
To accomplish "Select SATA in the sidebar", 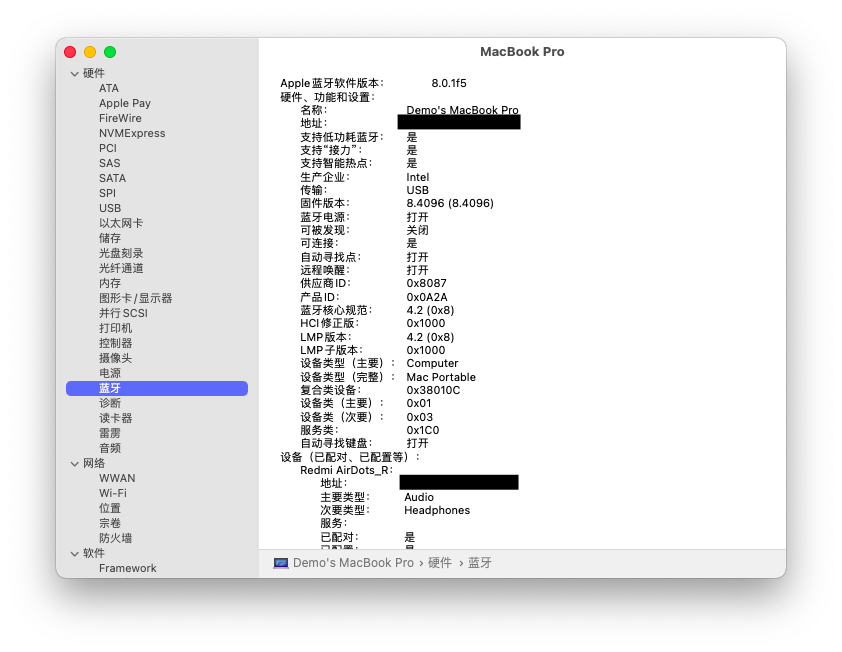I will pos(112,178).
